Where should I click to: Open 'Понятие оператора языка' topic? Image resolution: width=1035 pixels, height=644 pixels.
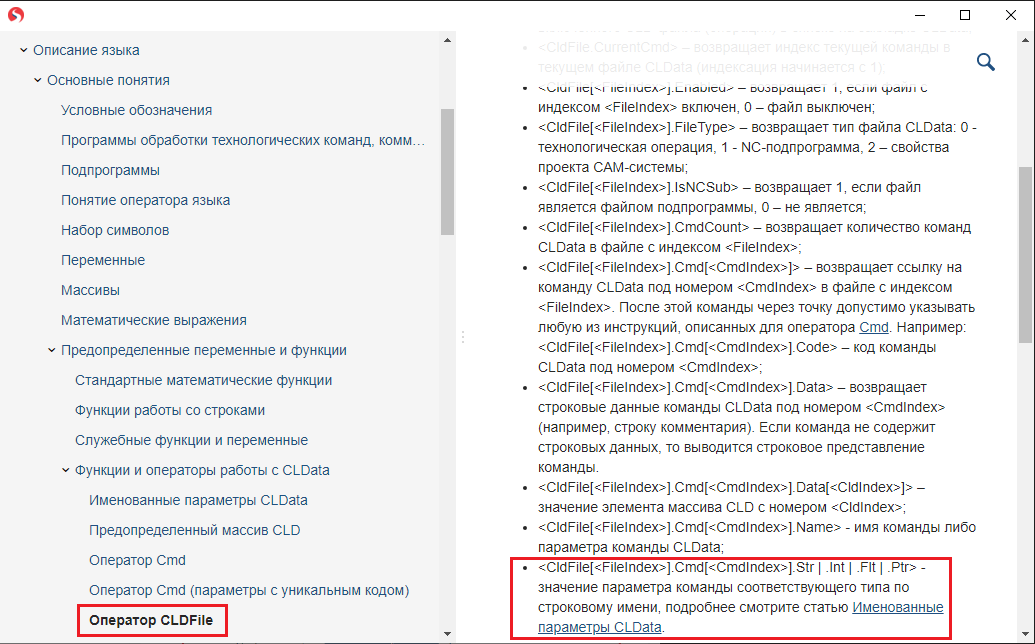145,200
